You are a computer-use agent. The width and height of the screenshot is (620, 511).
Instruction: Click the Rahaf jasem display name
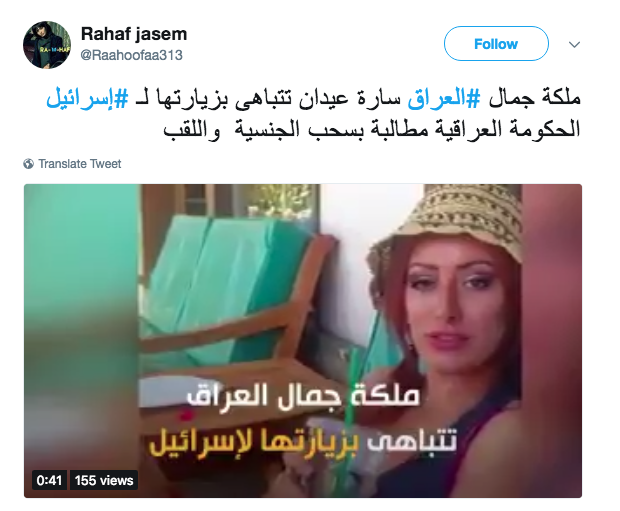(x=134, y=34)
